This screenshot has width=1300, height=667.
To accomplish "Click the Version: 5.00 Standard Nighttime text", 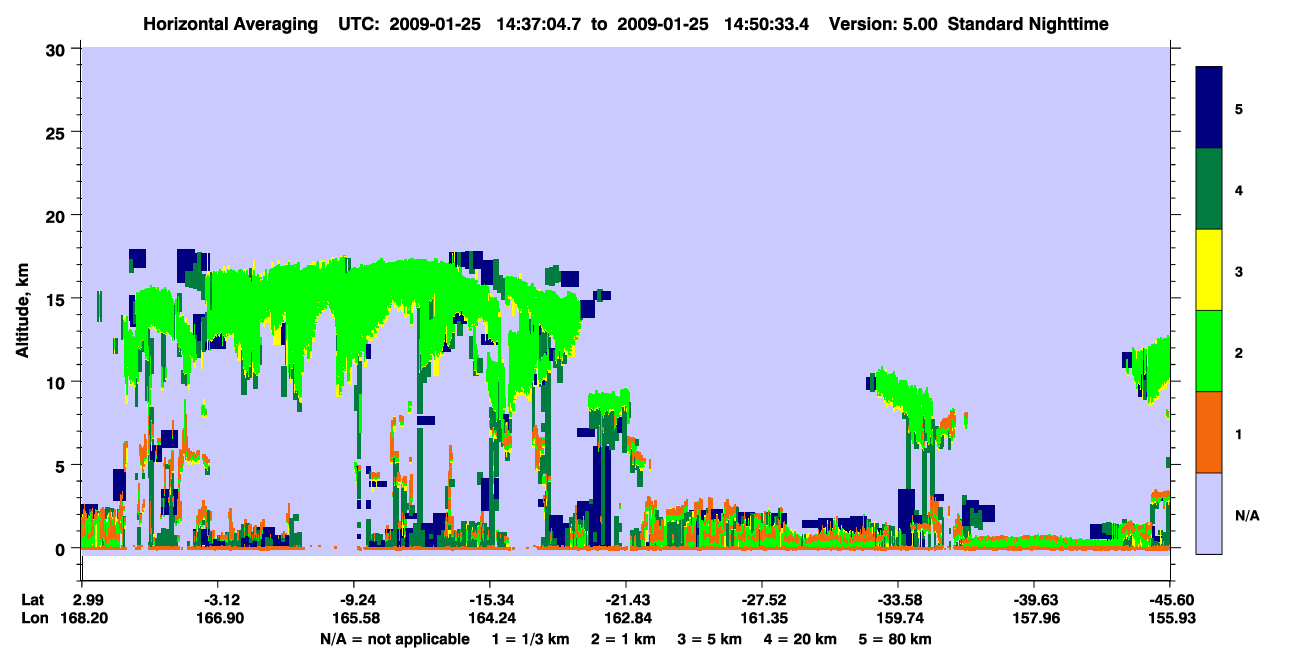I will (x=968, y=23).
